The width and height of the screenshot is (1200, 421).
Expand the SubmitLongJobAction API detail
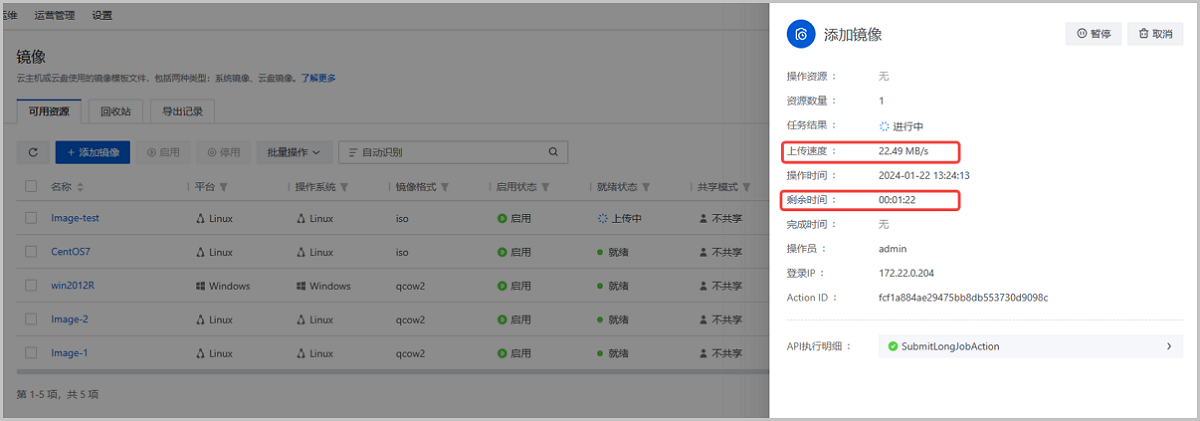click(1168, 346)
